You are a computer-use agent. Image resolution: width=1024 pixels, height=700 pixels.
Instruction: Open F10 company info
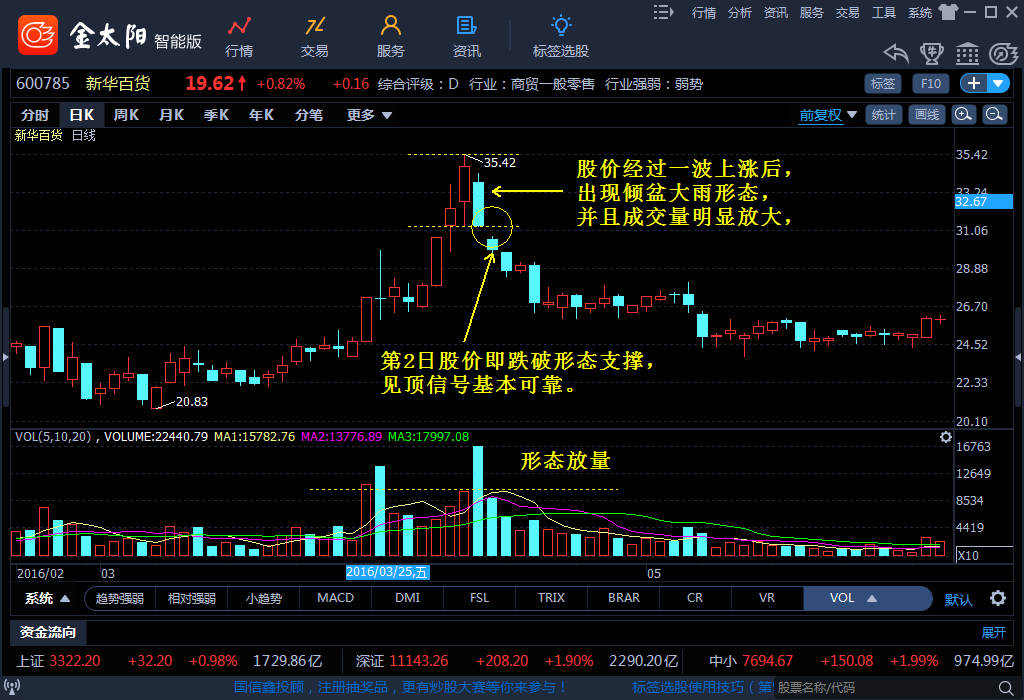pos(931,84)
